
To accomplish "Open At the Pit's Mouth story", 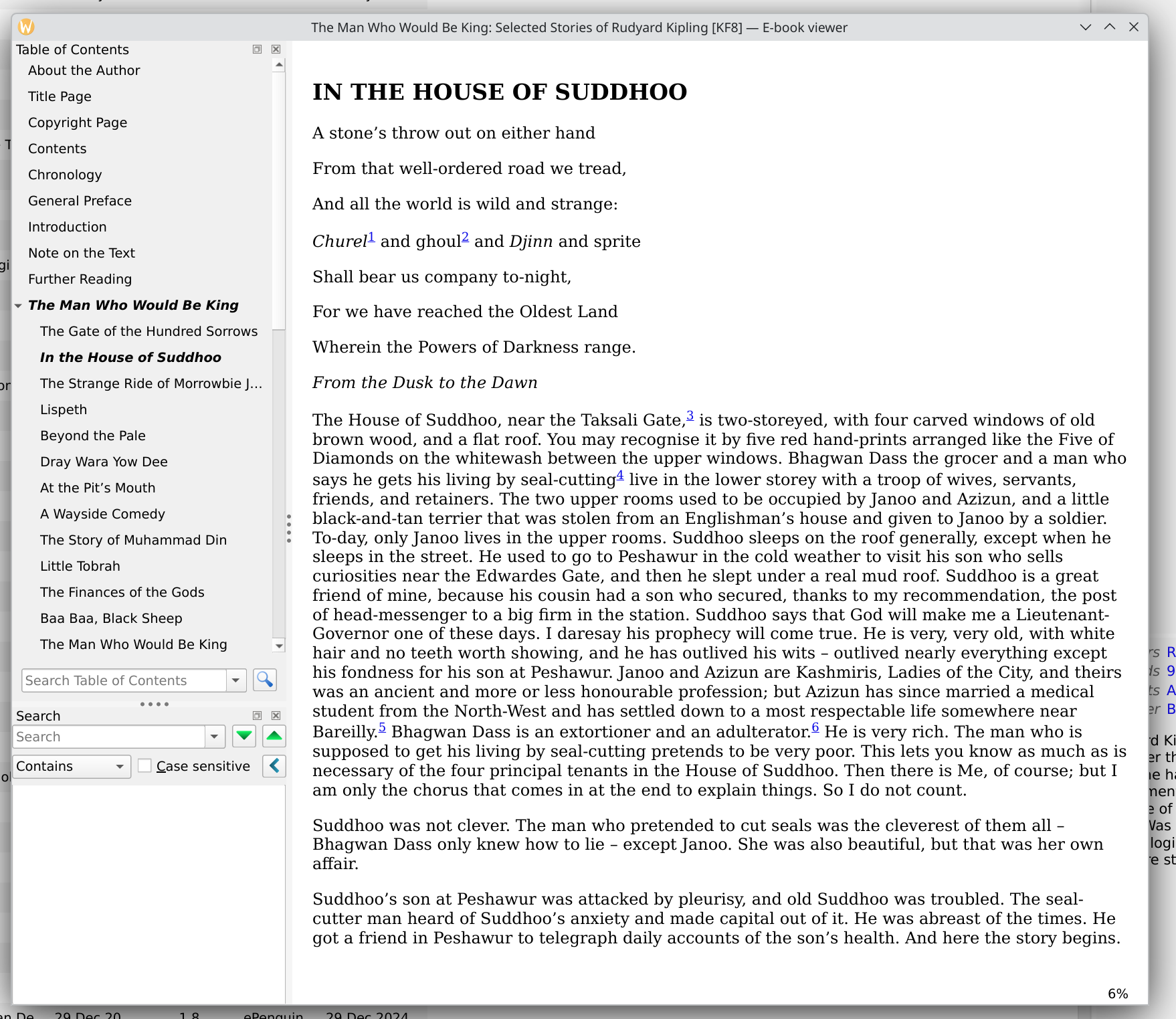I will [98, 488].
